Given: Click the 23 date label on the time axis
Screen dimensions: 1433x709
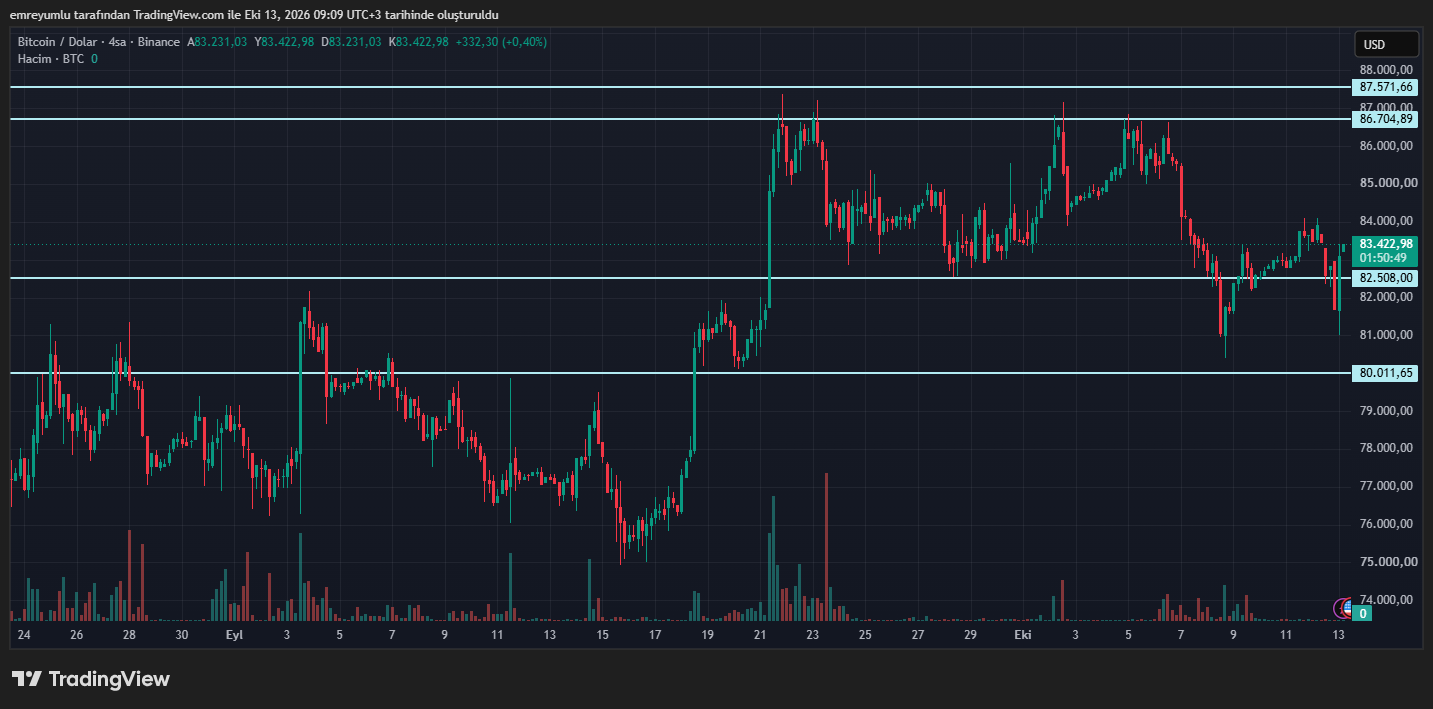Looking at the screenshot, I should [x=813, y=635].
